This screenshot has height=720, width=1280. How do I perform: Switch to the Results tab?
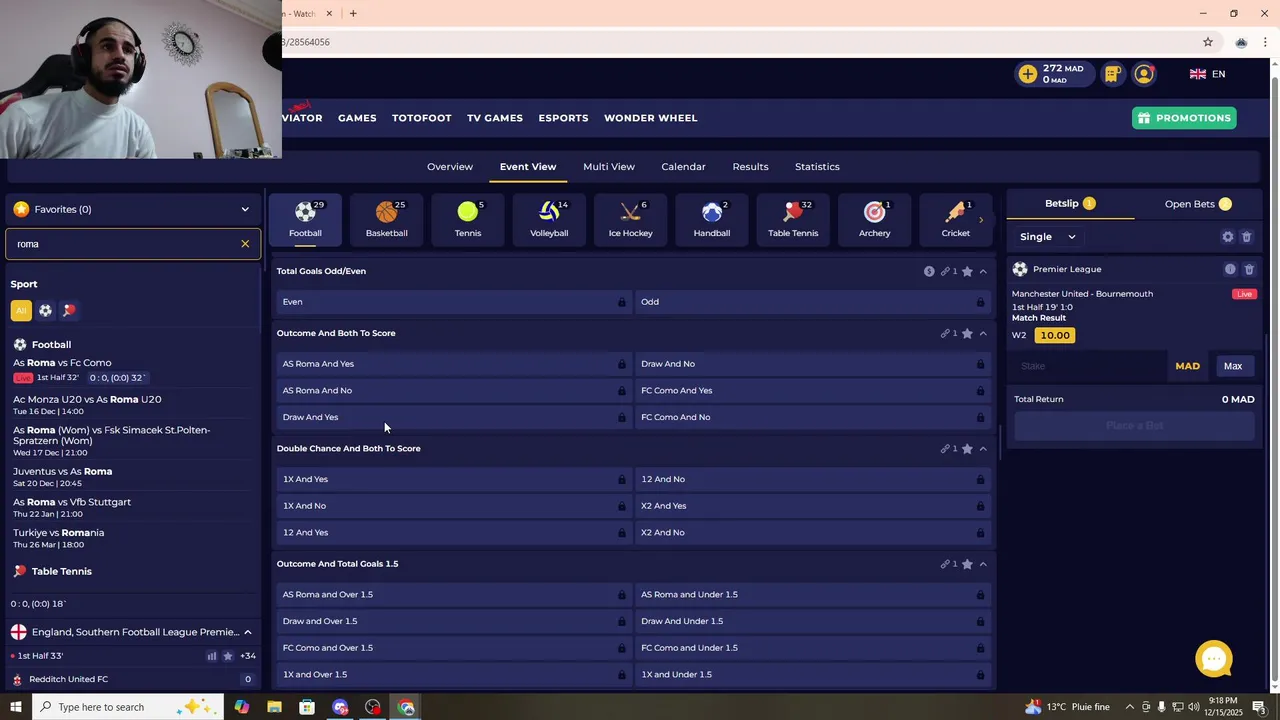tap(750, 167)
